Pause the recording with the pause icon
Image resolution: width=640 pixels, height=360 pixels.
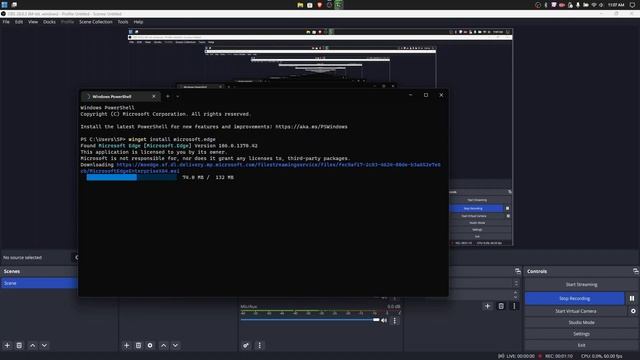[632, 298]
